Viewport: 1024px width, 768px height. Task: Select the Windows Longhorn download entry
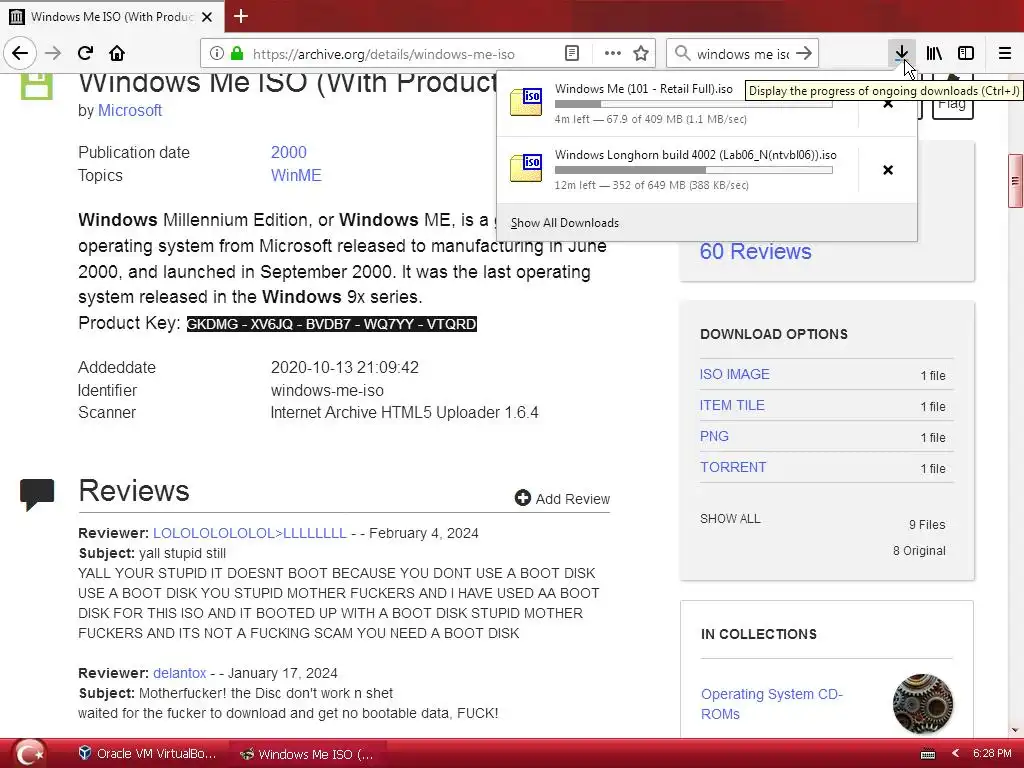click(x=677, y=169)
